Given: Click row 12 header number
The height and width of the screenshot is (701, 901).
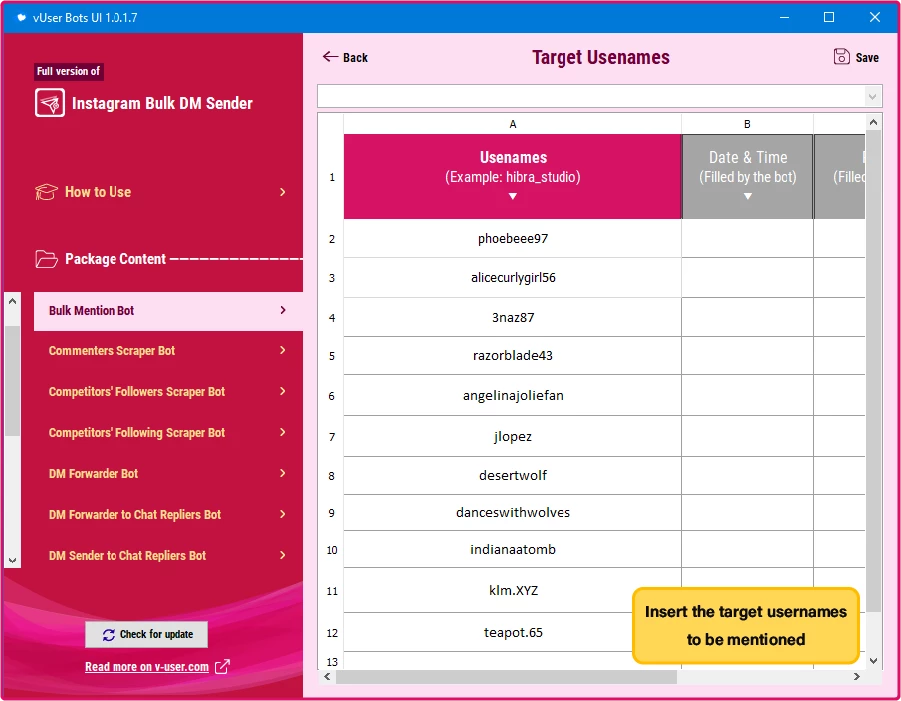Looking at the screenshot, I should click(332, 633).
